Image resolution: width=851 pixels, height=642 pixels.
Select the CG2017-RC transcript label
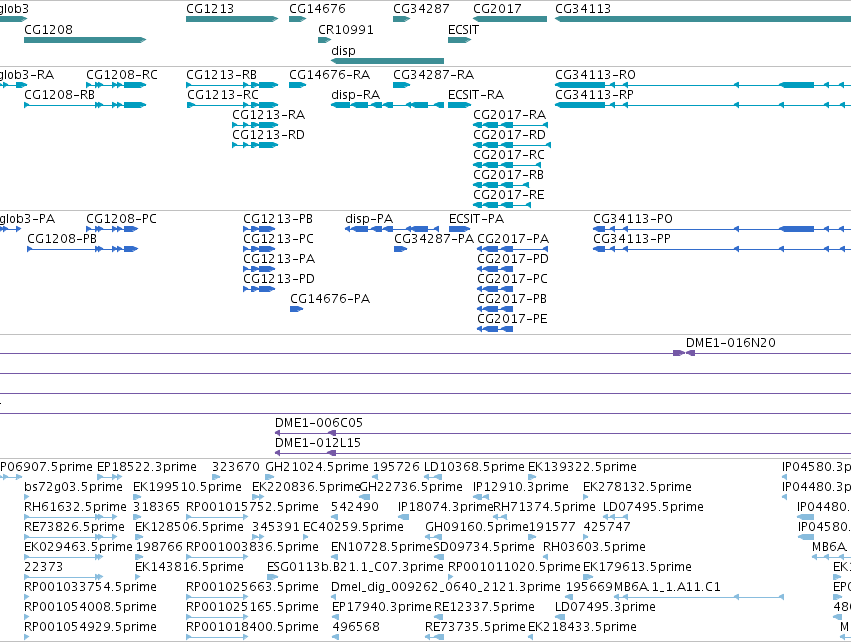click(509, 155)
